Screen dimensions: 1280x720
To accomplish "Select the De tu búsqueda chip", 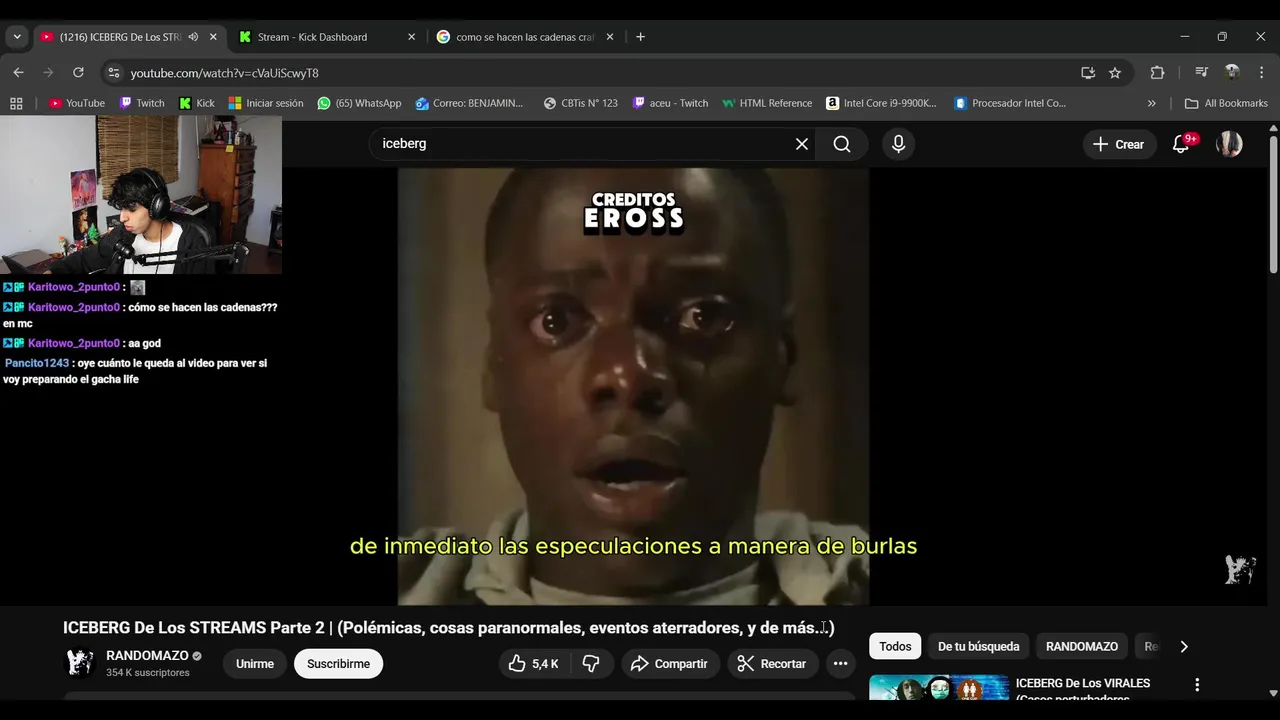I will pos(979,646).
